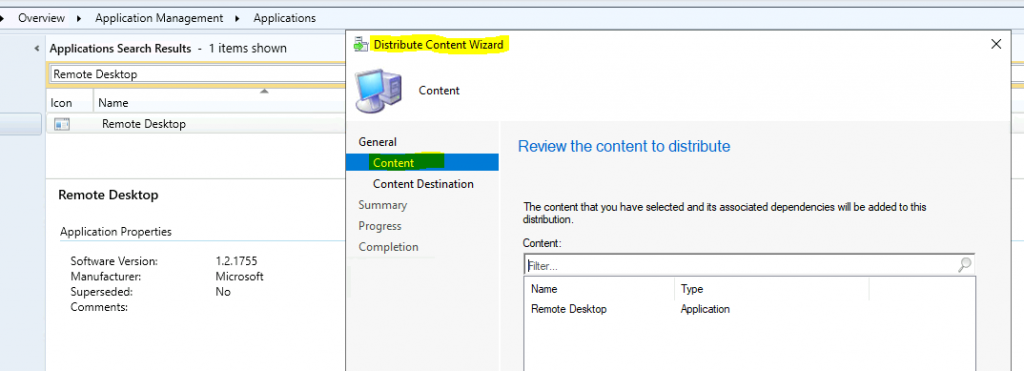The width and height of the screenshot is (1024, 371).
Task: Go to Applications breadcrumb
Action: point(285,18)
